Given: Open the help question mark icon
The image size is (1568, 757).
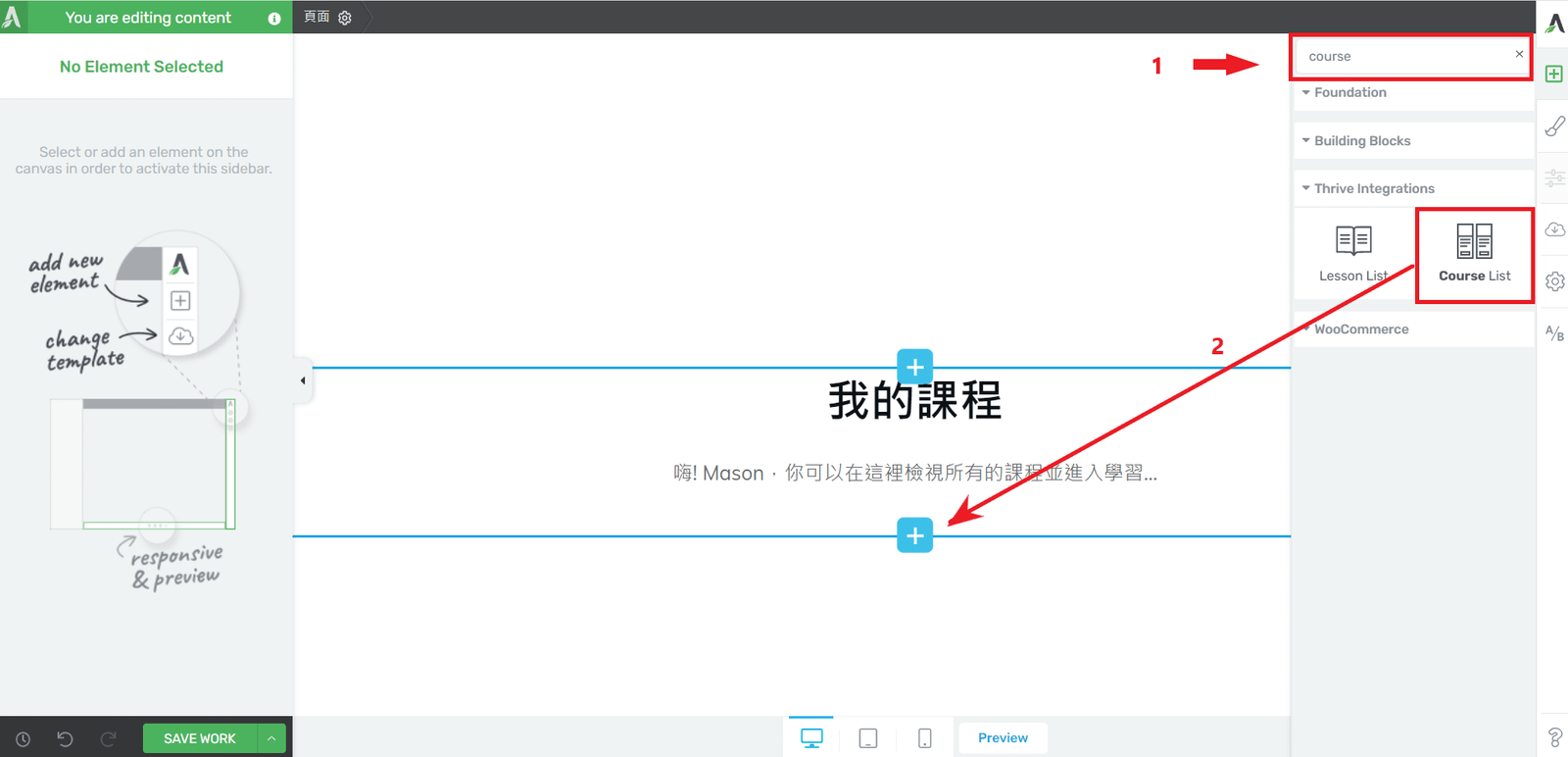Looking at the screenshot, I should (x=1554, y=737).
